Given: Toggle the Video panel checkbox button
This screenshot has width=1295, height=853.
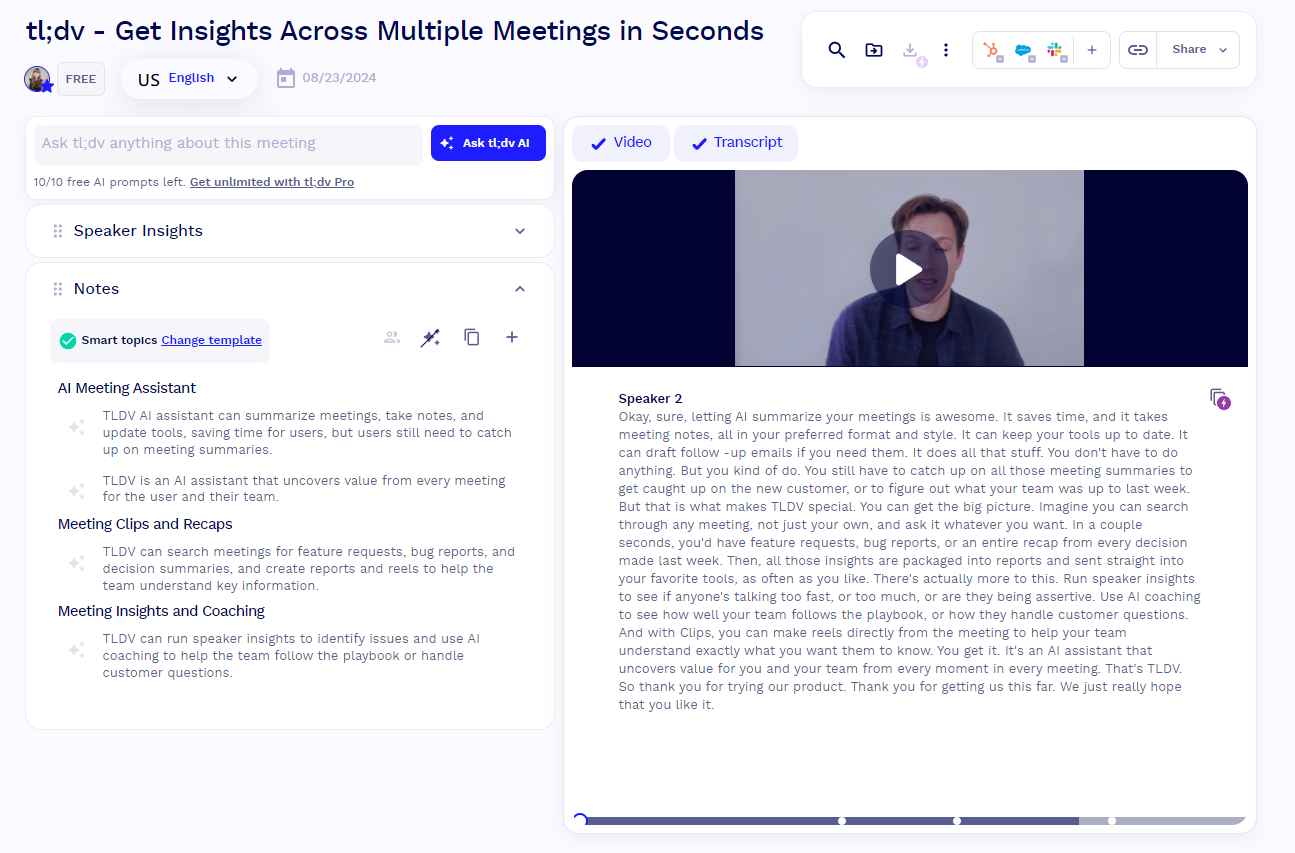Looking at the screenshot, I should 621,143.
